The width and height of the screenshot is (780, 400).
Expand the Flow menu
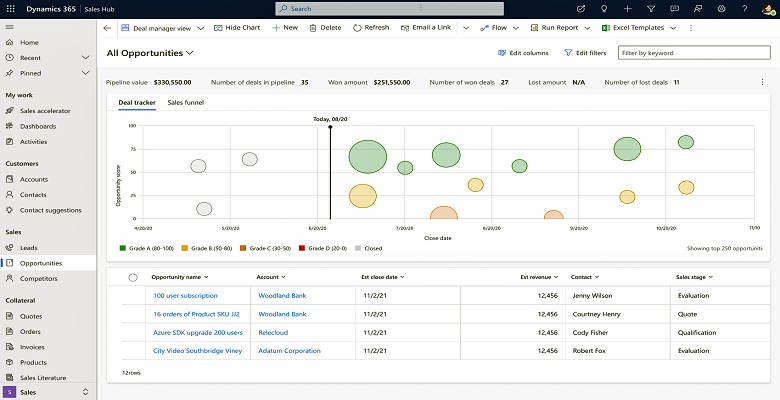(x=516, y=28)
